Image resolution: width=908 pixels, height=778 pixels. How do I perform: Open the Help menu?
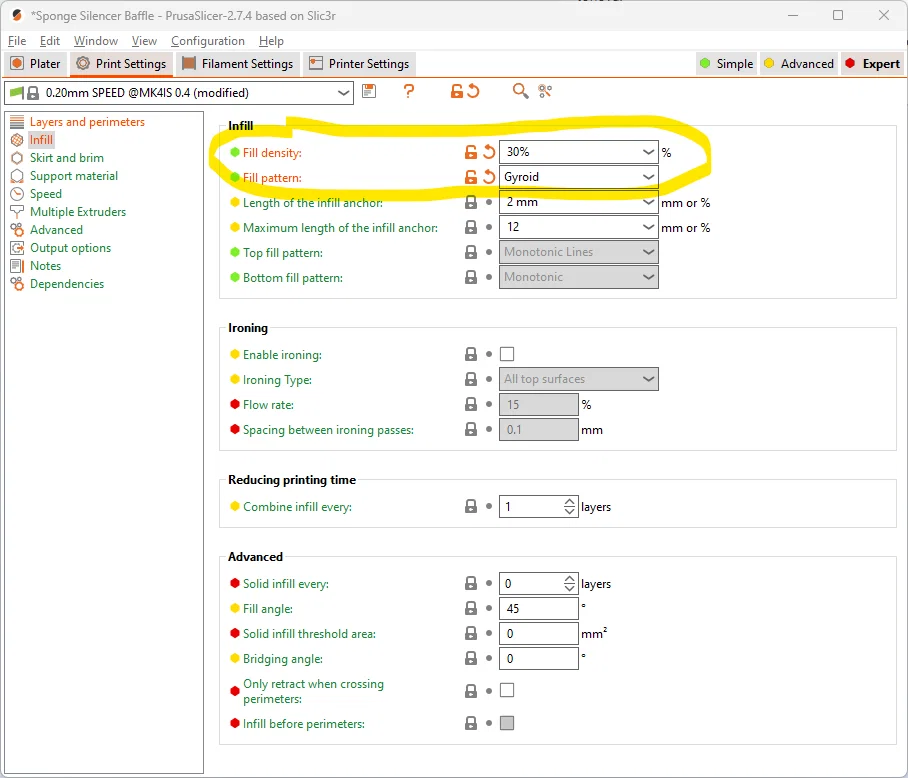271,41
